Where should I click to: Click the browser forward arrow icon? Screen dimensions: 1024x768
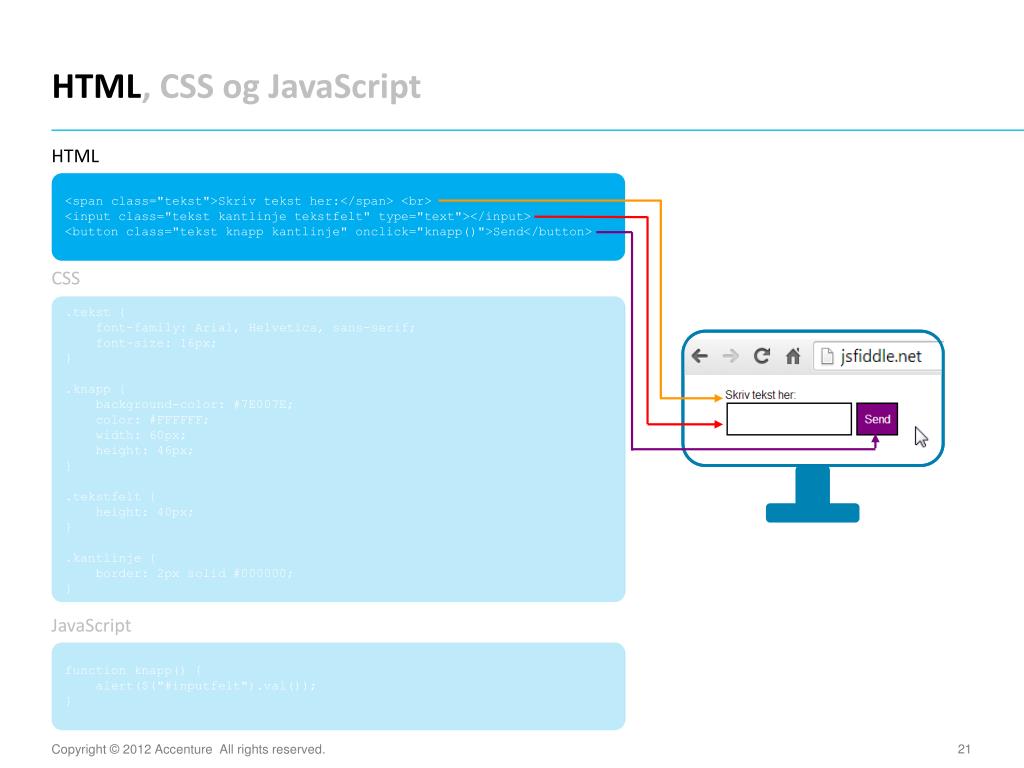731,356
